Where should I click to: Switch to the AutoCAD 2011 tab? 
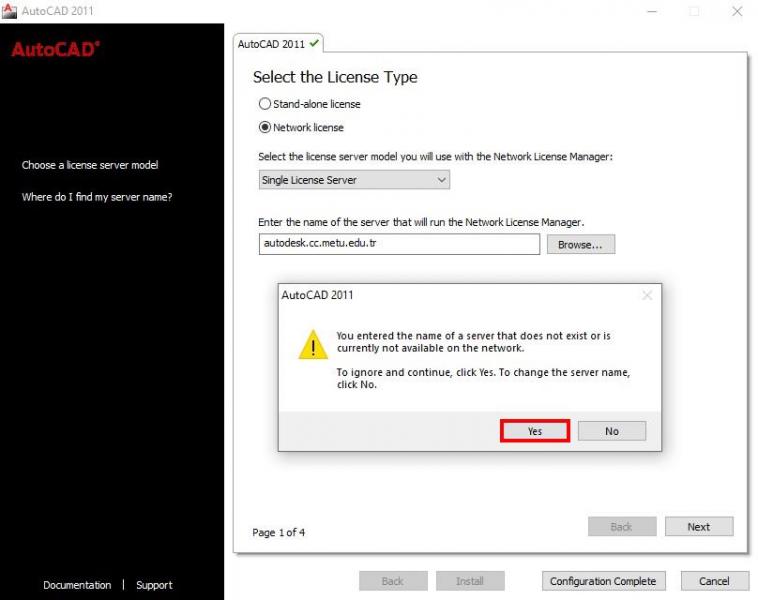(278, 44)
